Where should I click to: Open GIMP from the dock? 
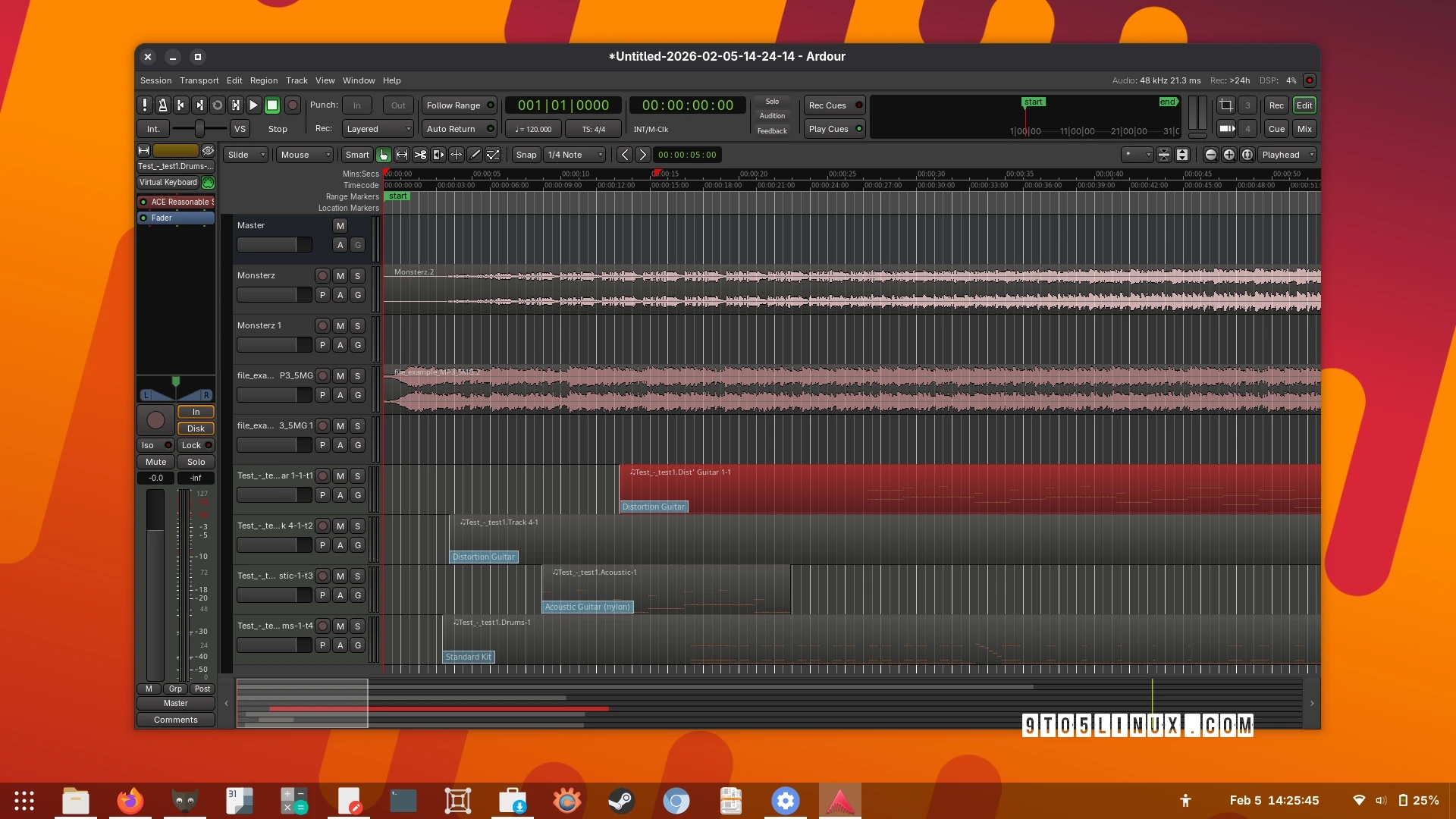click(x=184, y=800)
